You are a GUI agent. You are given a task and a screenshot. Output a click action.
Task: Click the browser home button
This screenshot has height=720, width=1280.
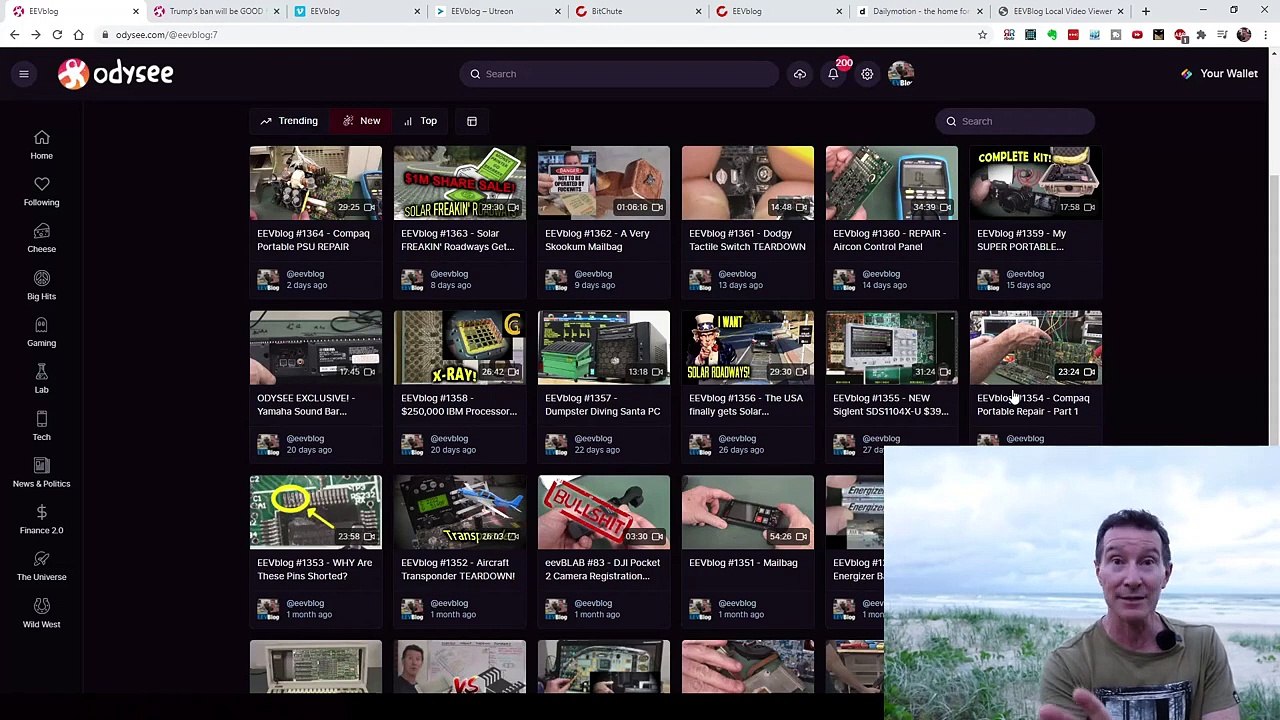point(78,35)
